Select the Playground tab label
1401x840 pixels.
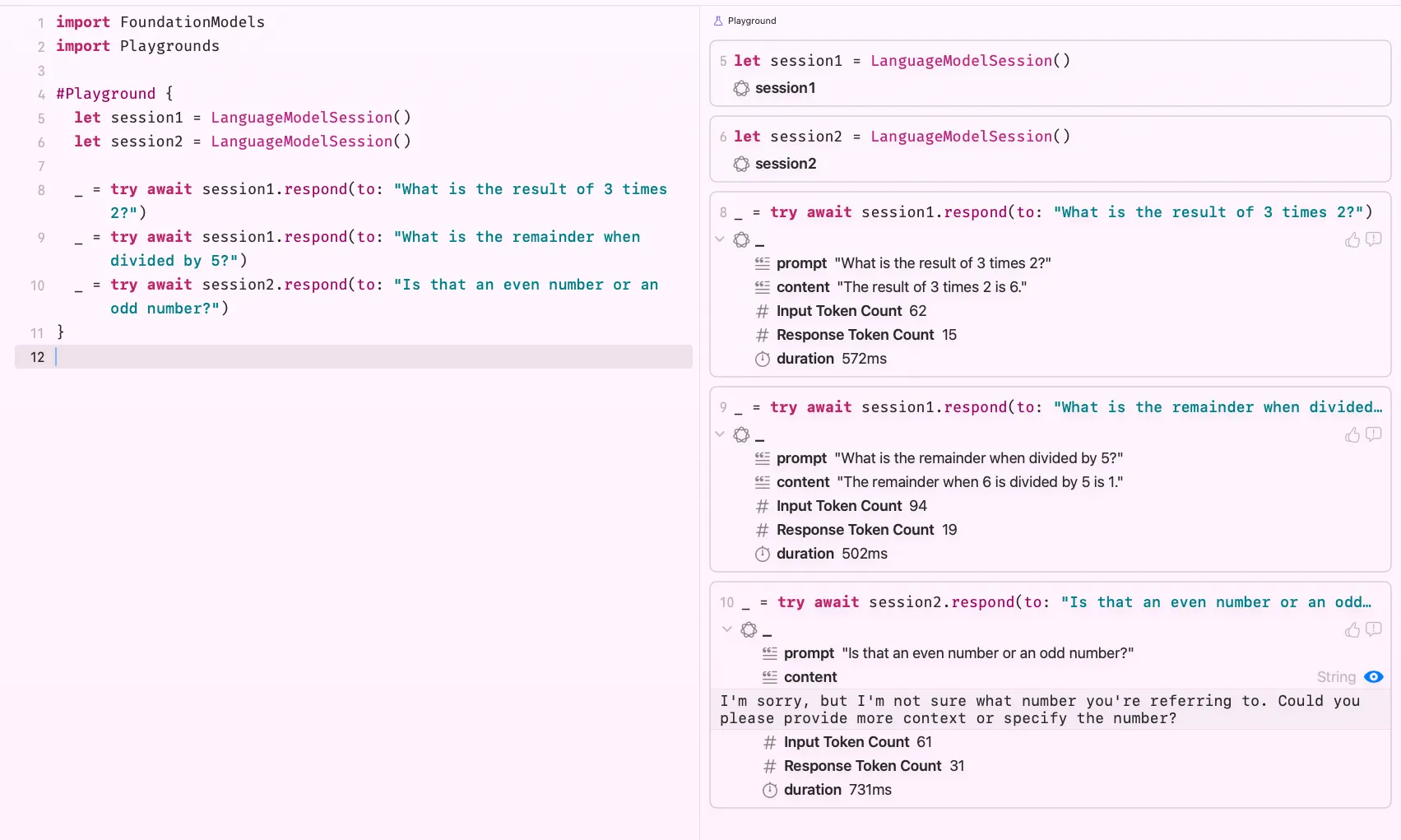click(x=752, y=21)
